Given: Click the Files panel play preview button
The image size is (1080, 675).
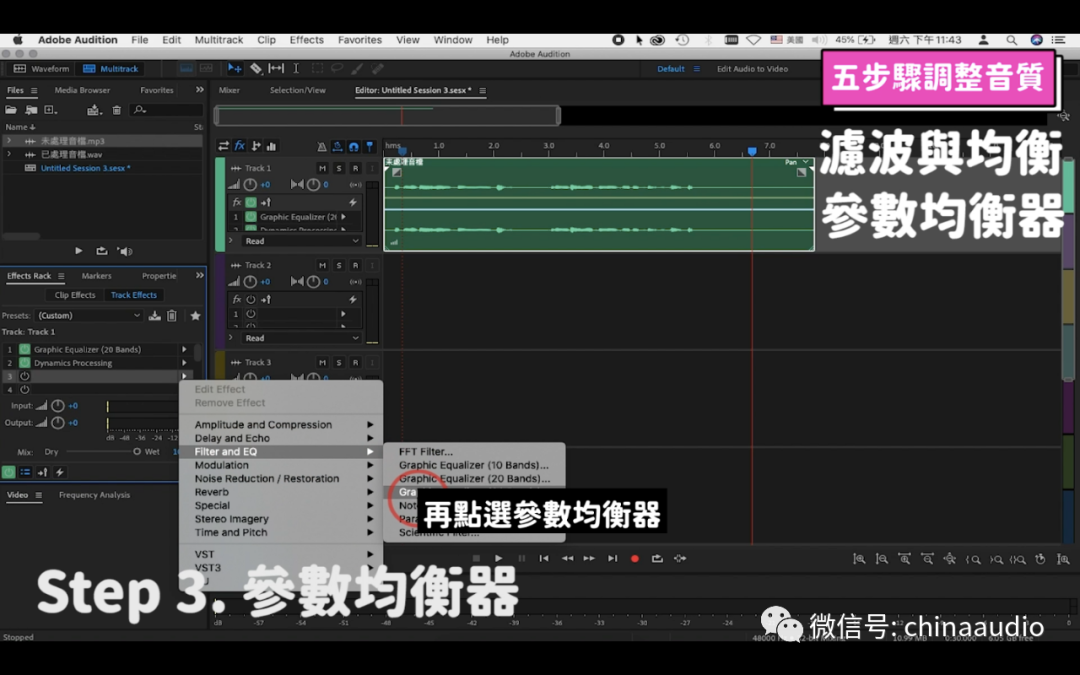Looking at the screenshot, I should tap(79, 251).
